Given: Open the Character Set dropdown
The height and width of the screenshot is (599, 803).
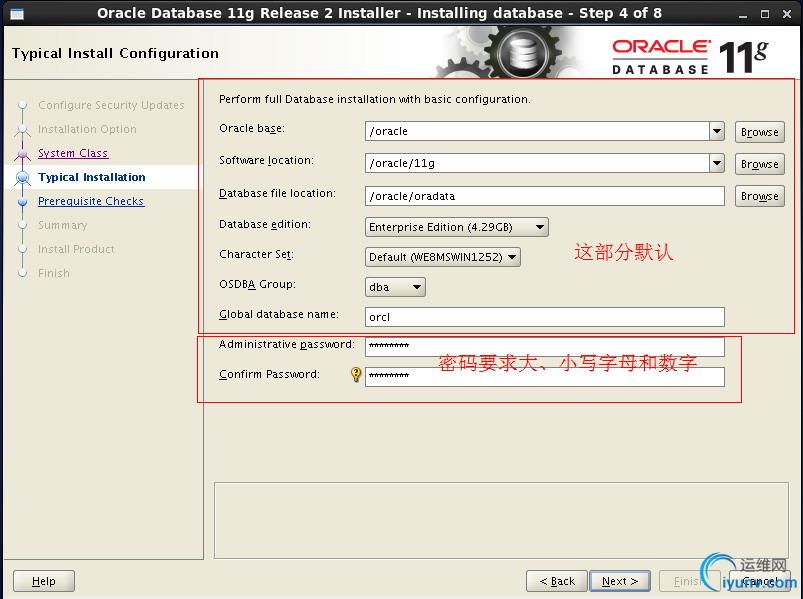Looking at the screenshot, I should tap(442, 257).
